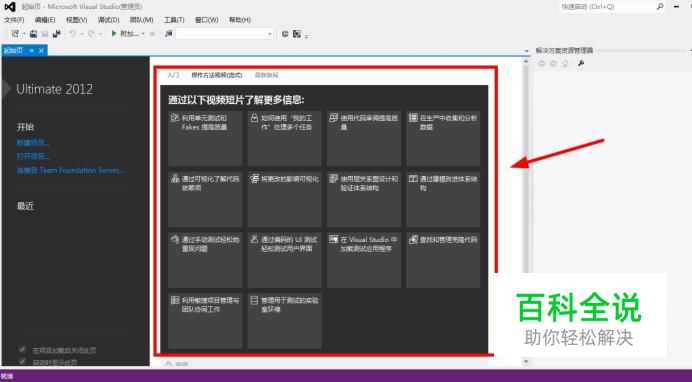
Task: Click the document tabs list dropdown arrow
Action: tap(527, 51)
